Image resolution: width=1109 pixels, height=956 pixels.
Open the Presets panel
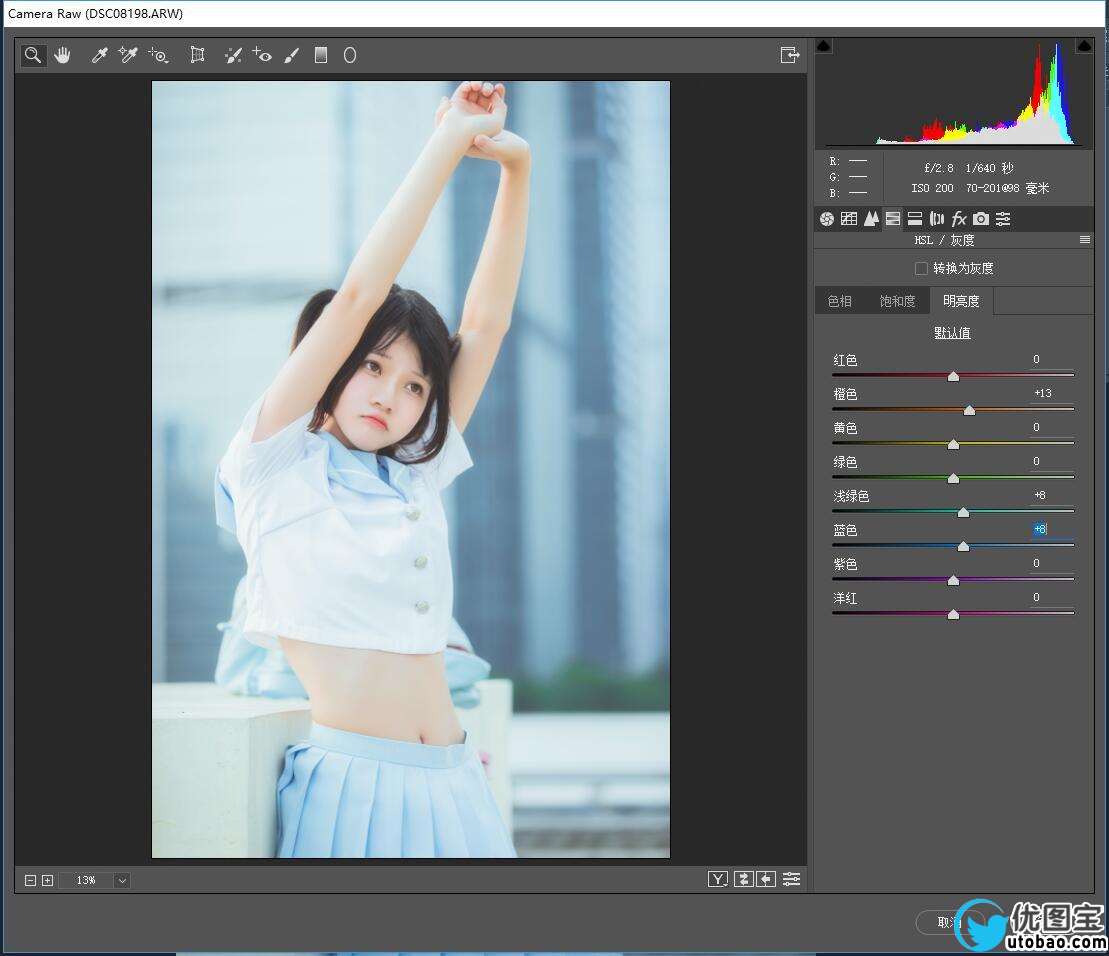click(x=1003, y=219)
